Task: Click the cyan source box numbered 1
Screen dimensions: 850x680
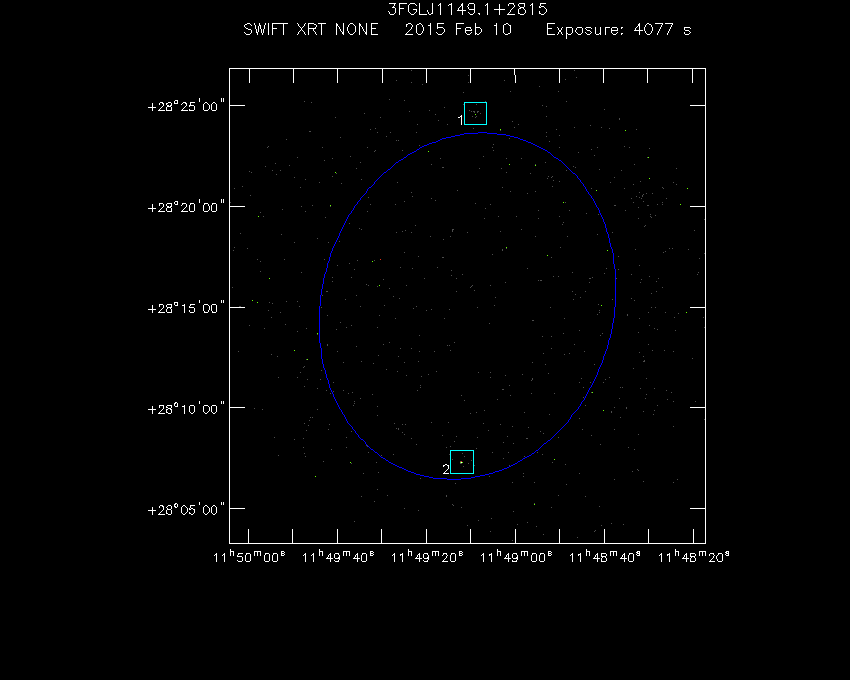Action: point(475,113)
